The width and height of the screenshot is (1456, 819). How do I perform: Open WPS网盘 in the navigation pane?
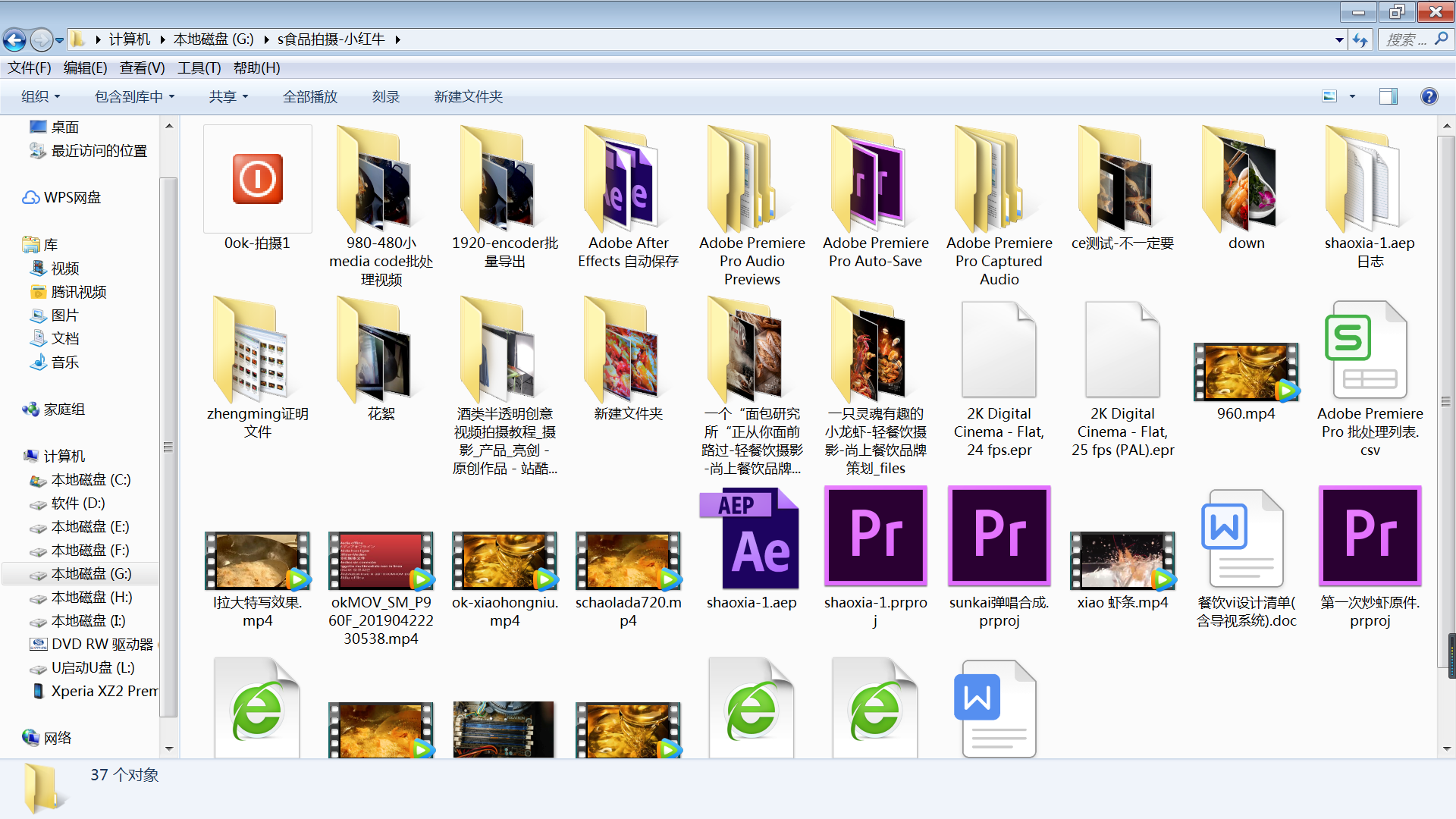click(71, 197)
